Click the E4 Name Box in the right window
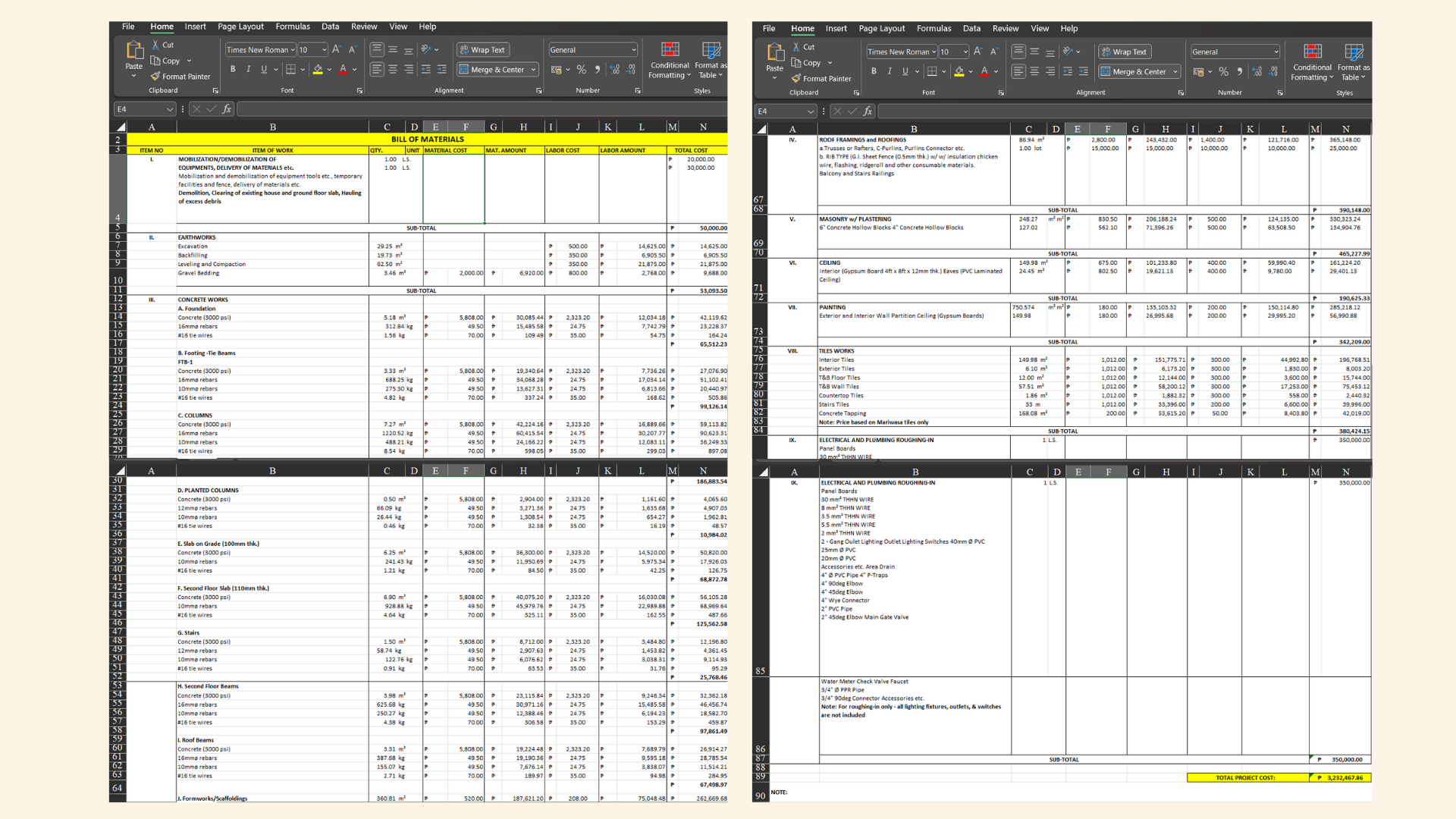Screen dimensions: 1456x819 (780, 111)
